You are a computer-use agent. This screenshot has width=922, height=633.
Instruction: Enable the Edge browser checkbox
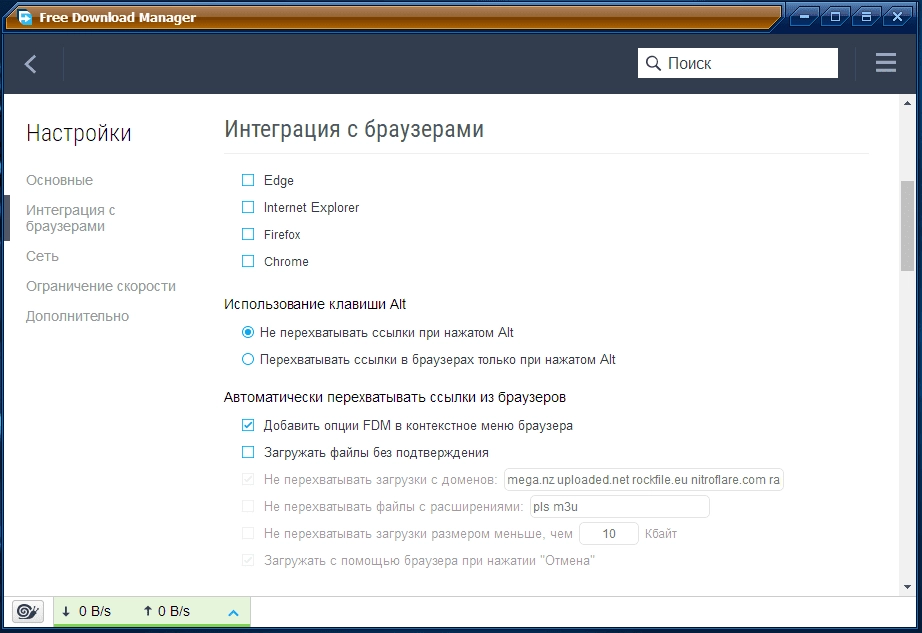tap(248, 180)
